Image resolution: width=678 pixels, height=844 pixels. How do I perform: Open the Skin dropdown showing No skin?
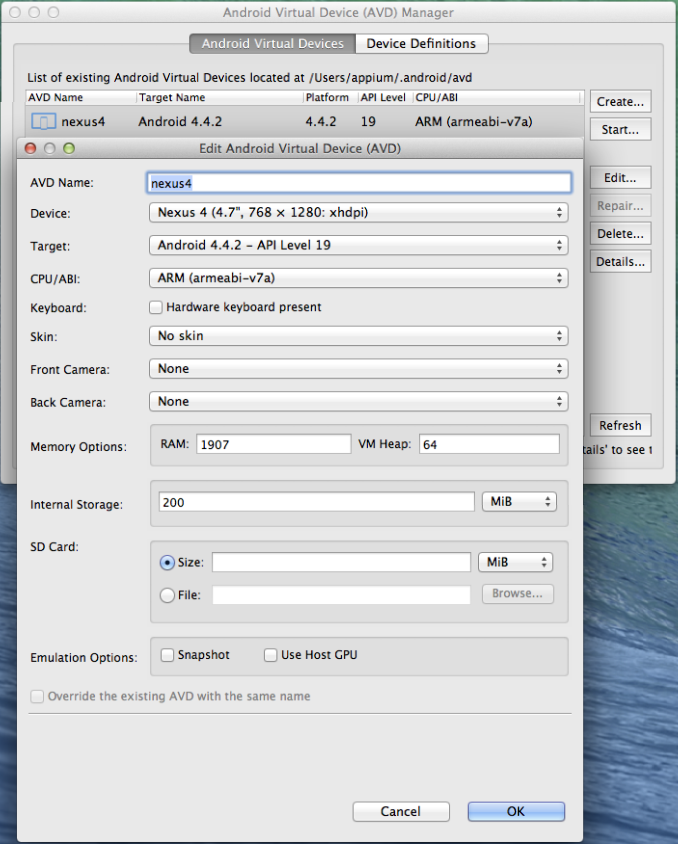pyautogui.click(x=358, y=336)
